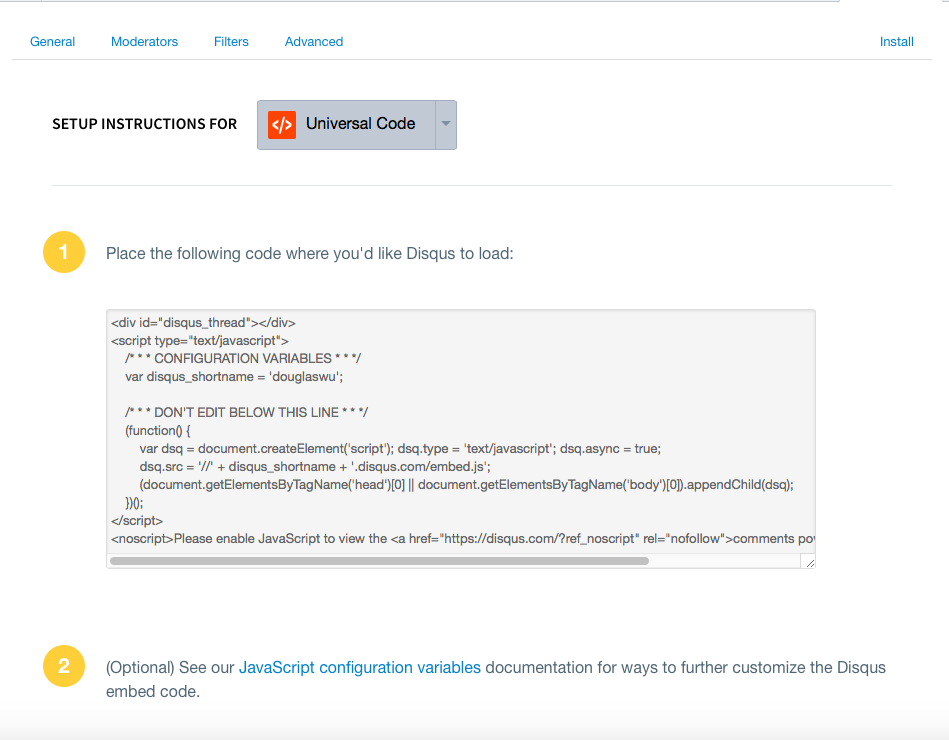
Task: Click the line '<div id="disqus_thread"></div>'
Action: click(203, 323)
